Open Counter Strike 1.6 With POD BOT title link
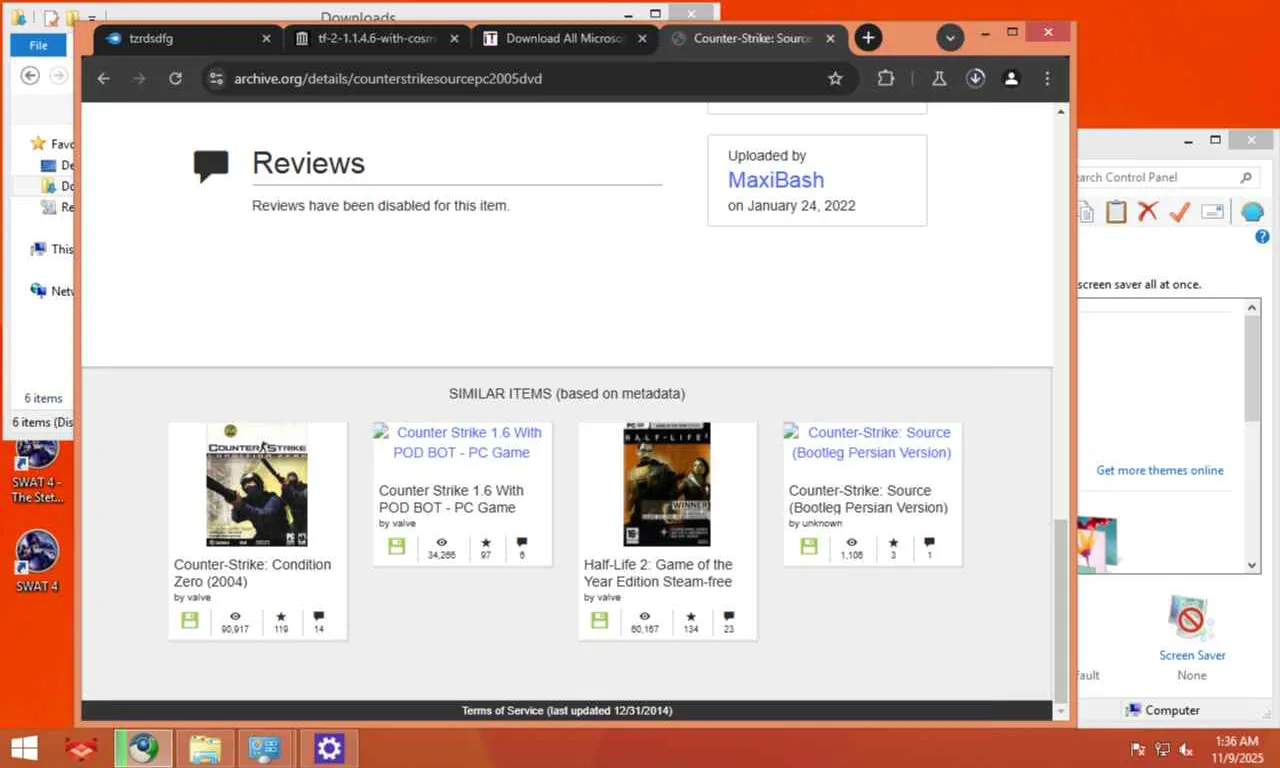Image resolution: width=1280 pixels, height=768 pixels. pos(451,499)
